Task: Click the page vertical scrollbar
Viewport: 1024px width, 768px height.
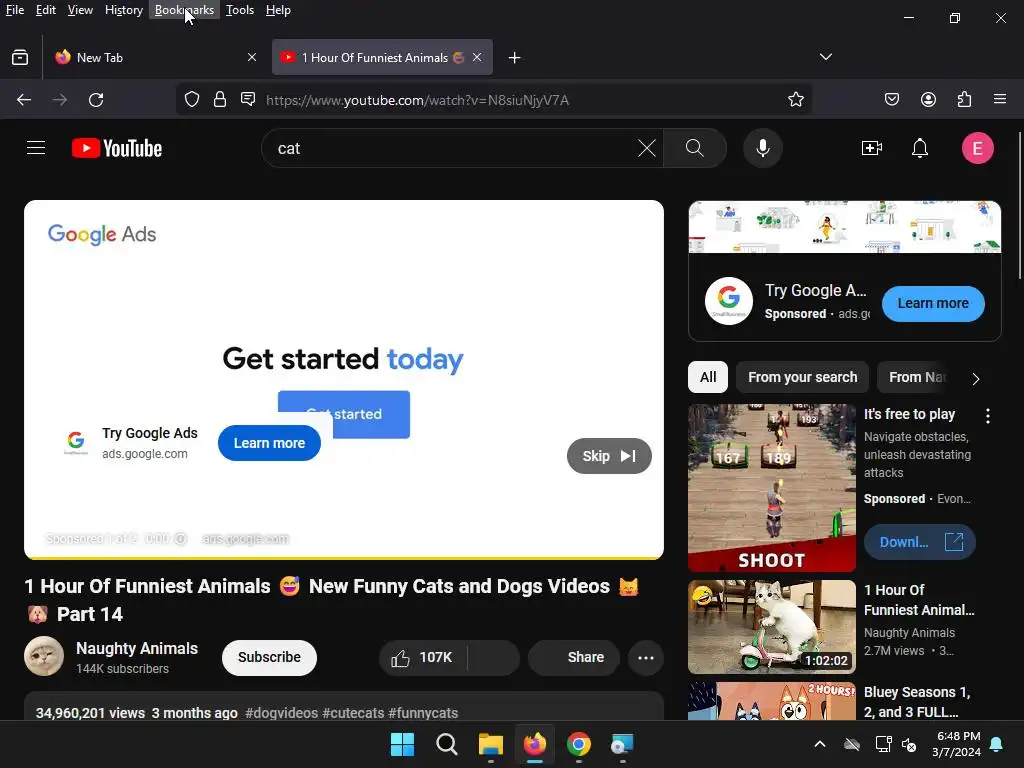Action: pos(1020,206)
